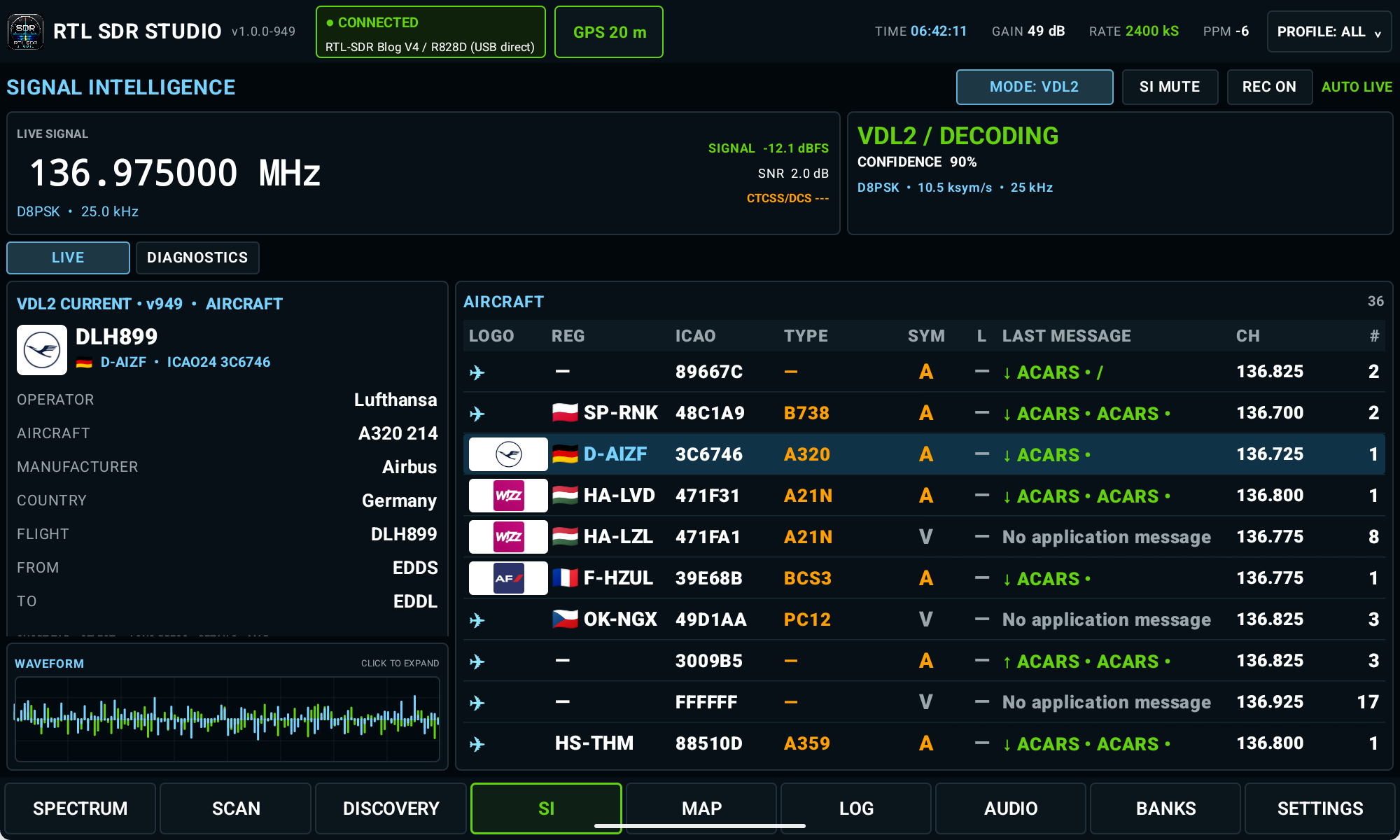Open the MAP tab

[x=701, y=808]
